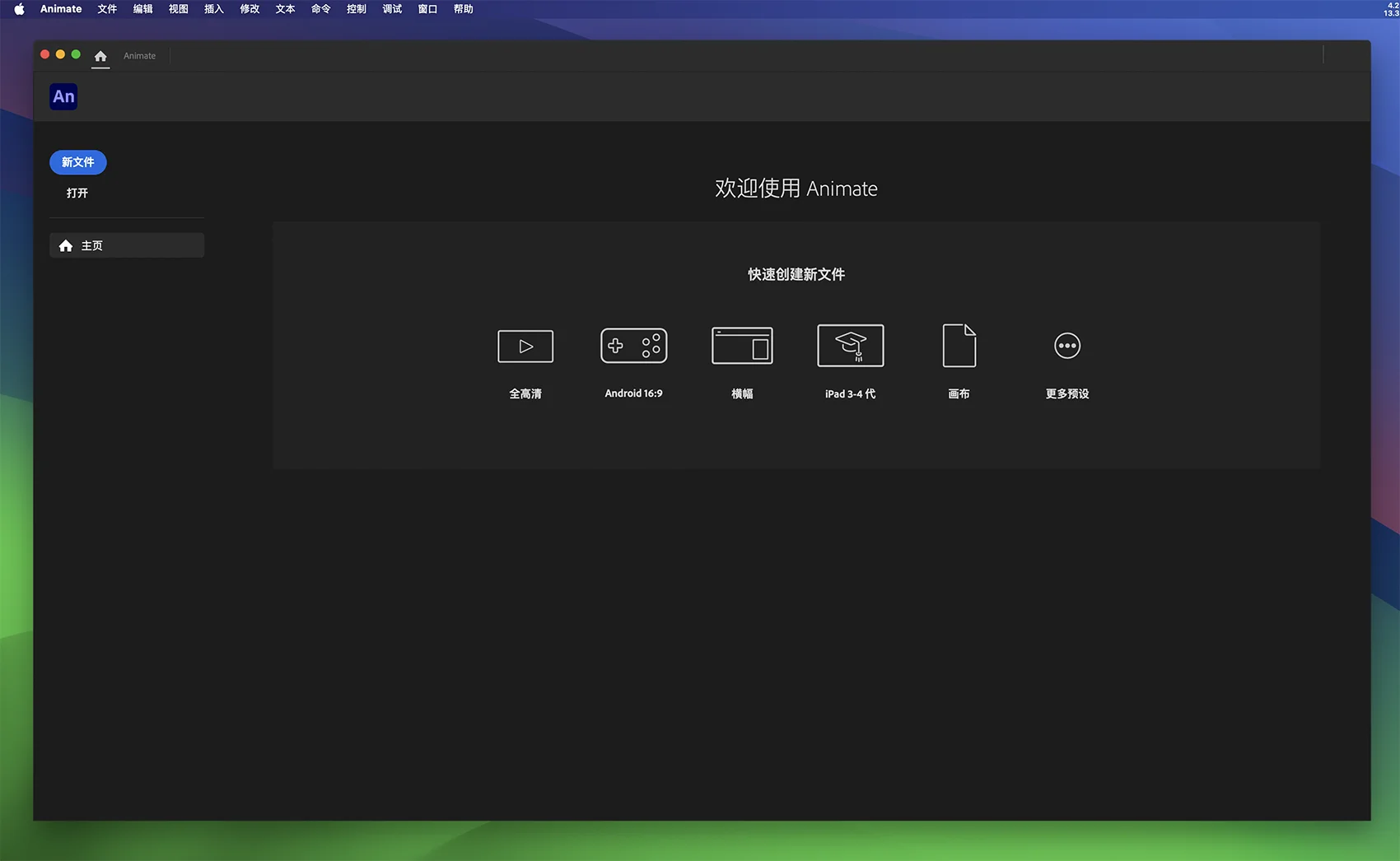1400x861 pixels.
Task: Open the 帮助 (Help) menu
Action: click(464, 9)
